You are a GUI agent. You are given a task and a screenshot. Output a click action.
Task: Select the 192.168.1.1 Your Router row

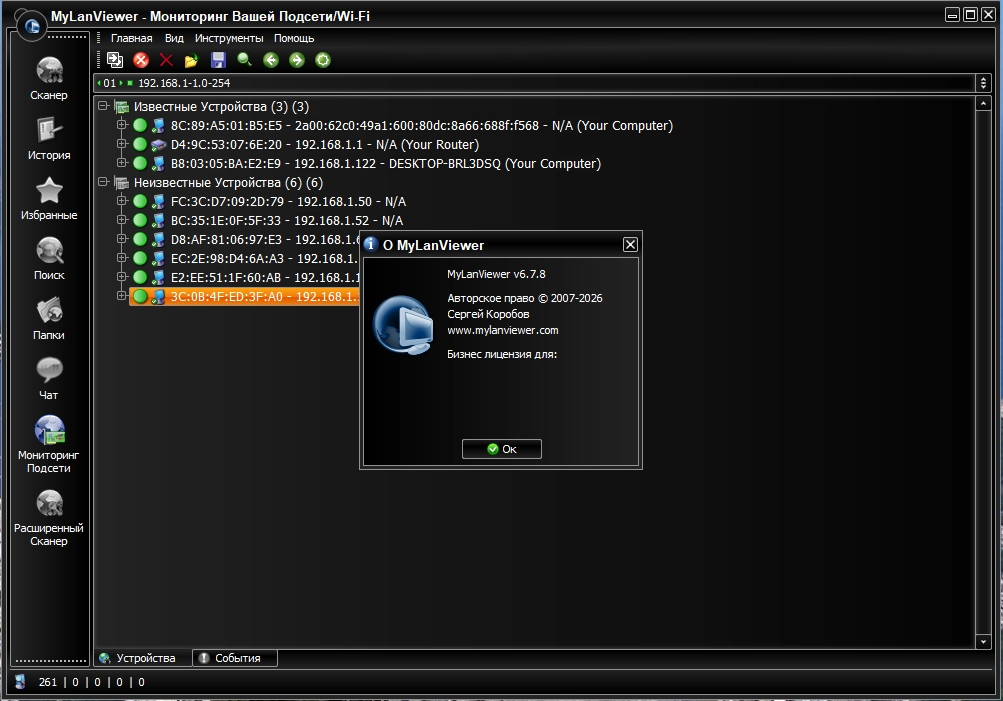pos(324,145)
